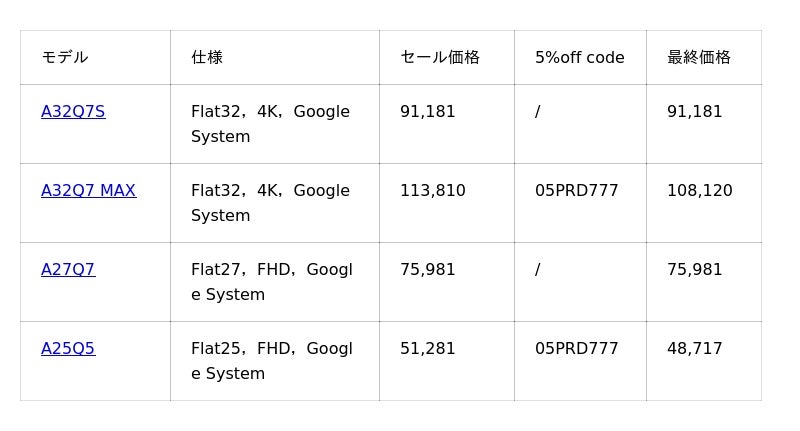This screenshot has height=431, width=800.
Task: Click the sale price 51,281
Action: click(428, 348)
